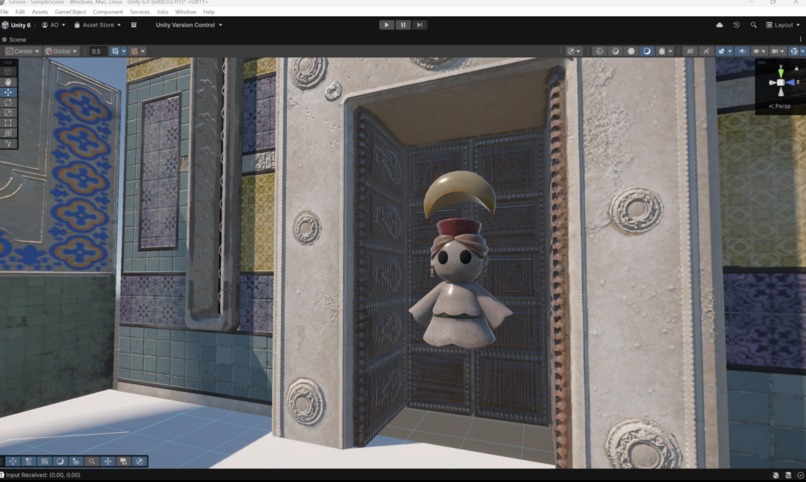Open the Unity Version Control dropdown
The image size is (806, 482).
click(189, 25)
